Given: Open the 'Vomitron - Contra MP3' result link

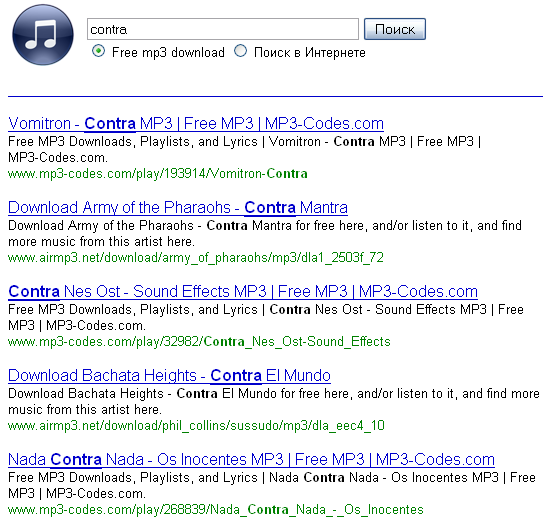Looking at the screenshot, I should click(x=196, y=124).
